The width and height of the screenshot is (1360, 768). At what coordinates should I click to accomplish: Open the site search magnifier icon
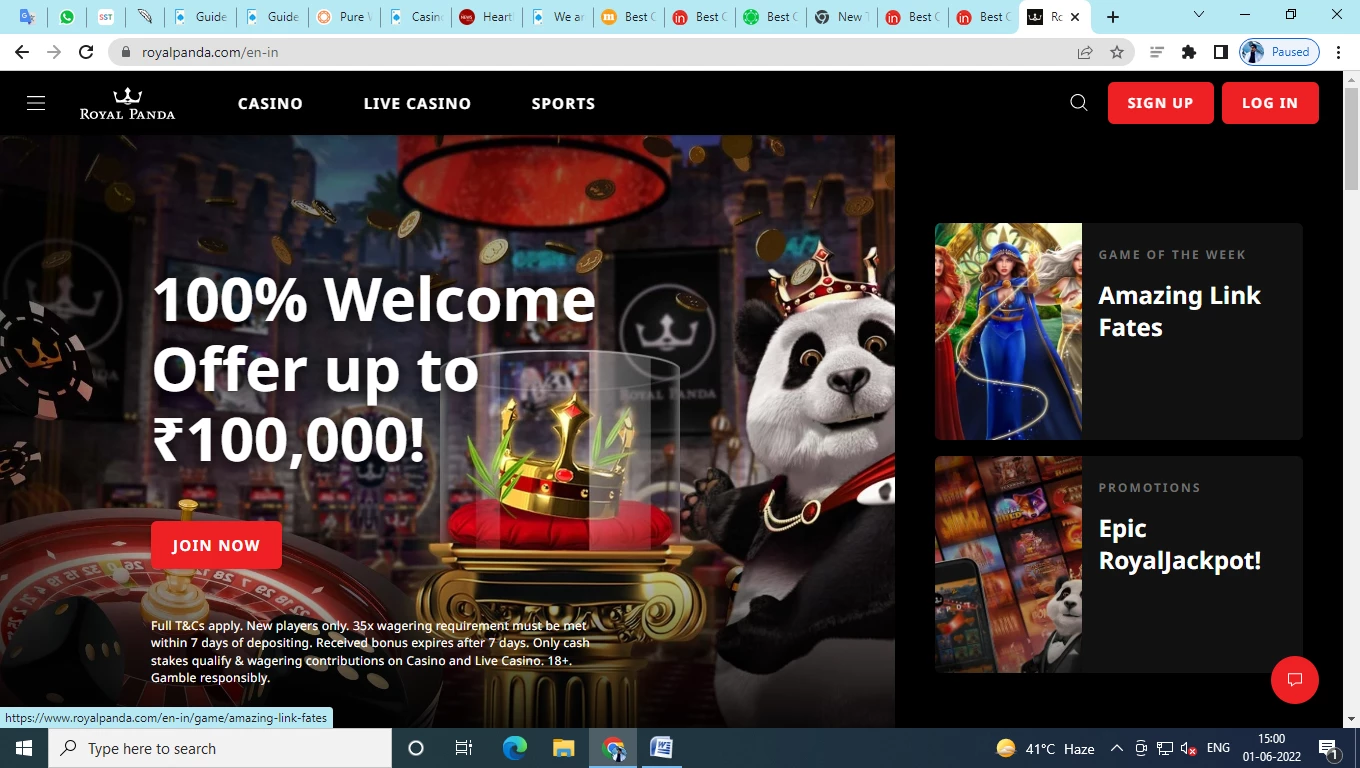[x=1078, y=103]
